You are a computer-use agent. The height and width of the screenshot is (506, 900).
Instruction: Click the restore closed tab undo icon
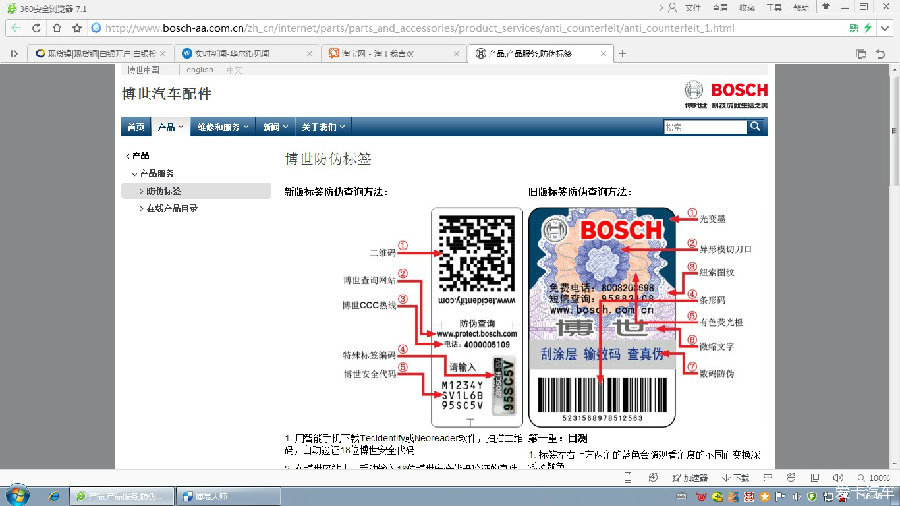click(880, 53)
